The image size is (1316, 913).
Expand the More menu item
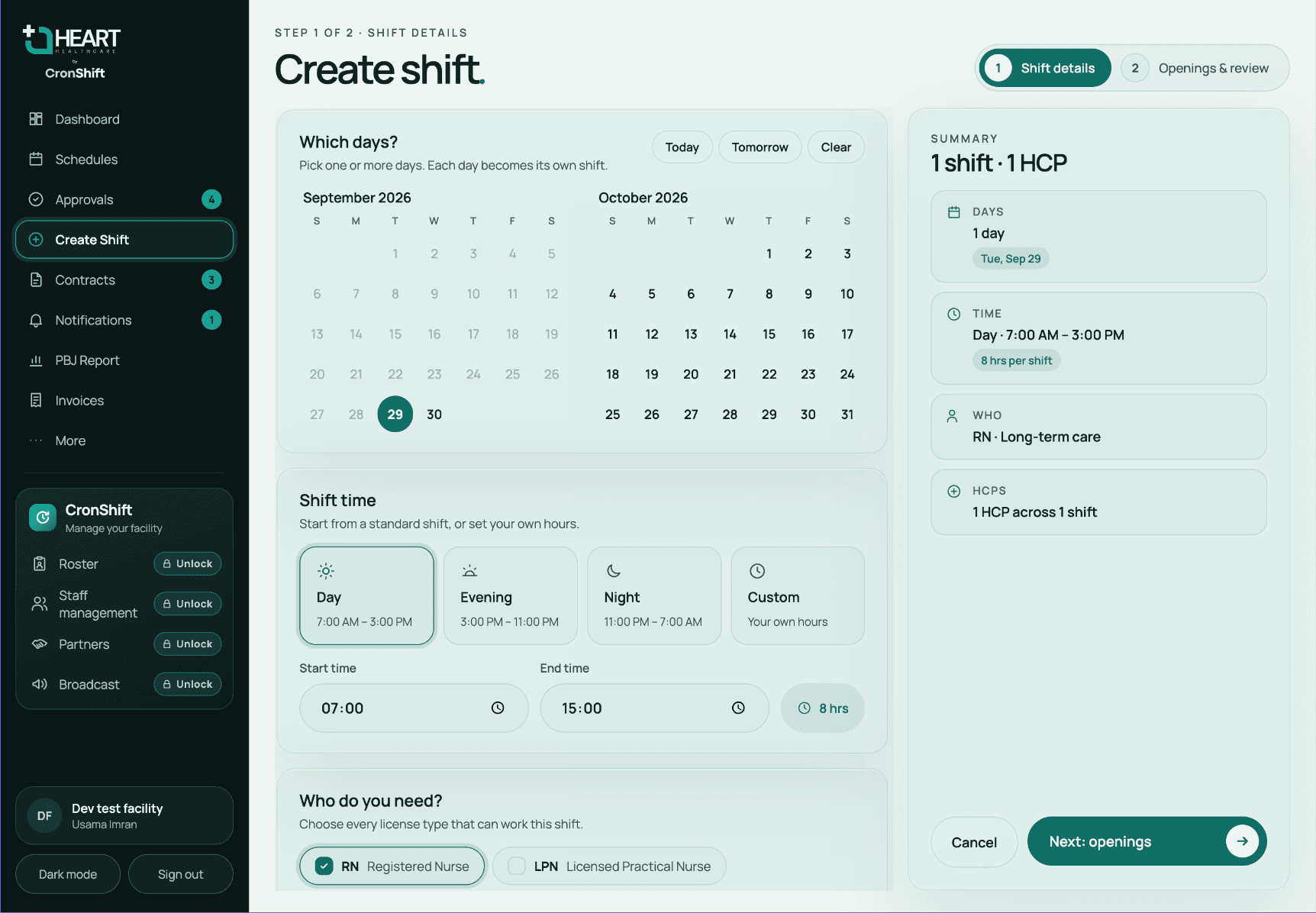124,440
